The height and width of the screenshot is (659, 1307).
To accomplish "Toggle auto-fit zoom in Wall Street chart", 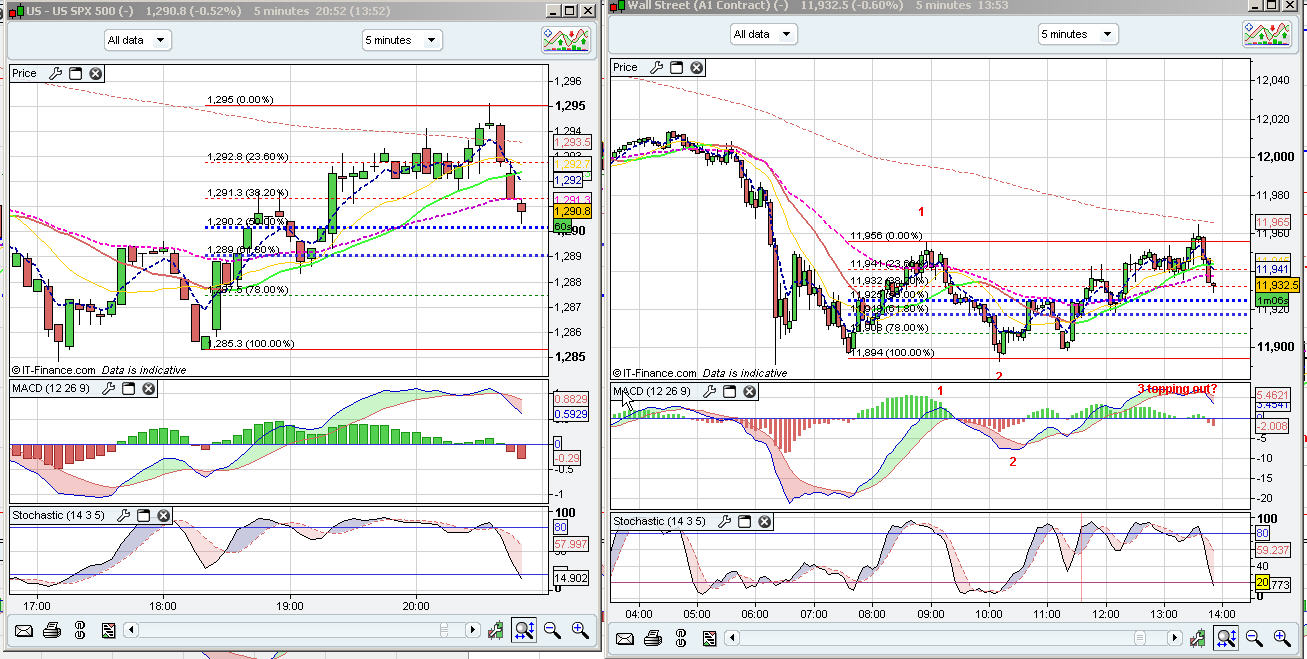I will tap(1225, 637).
